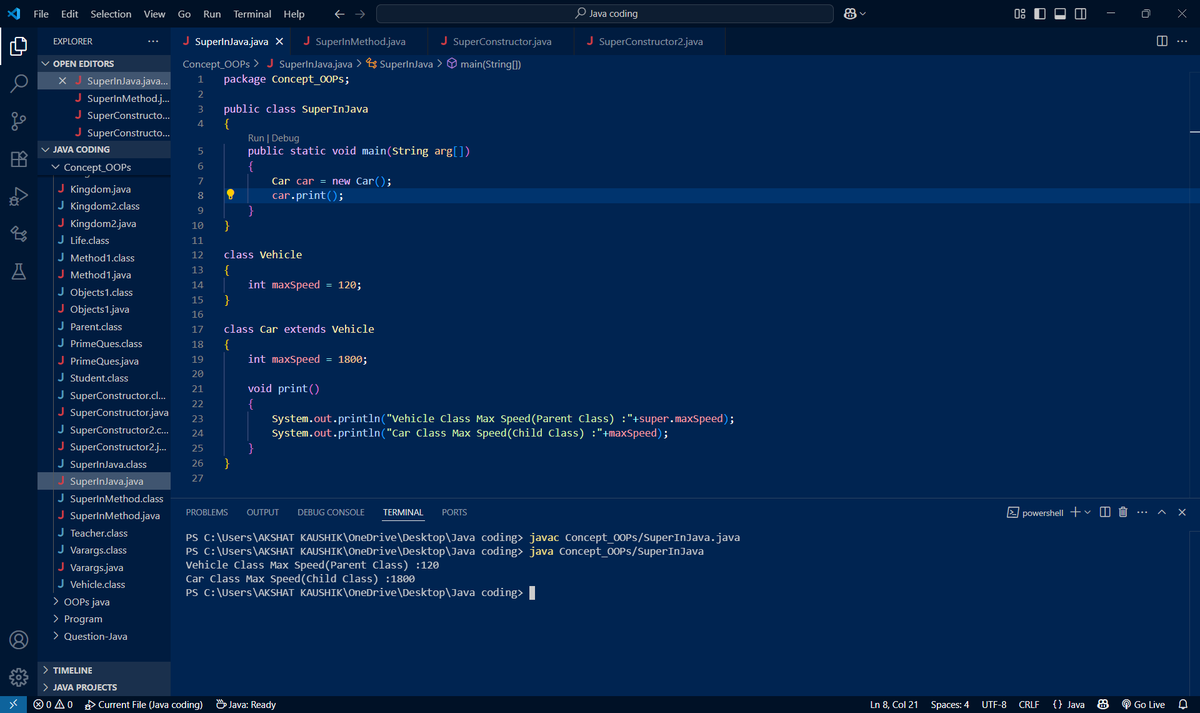Click errors and warnings count in status bar

click(52, 705)
